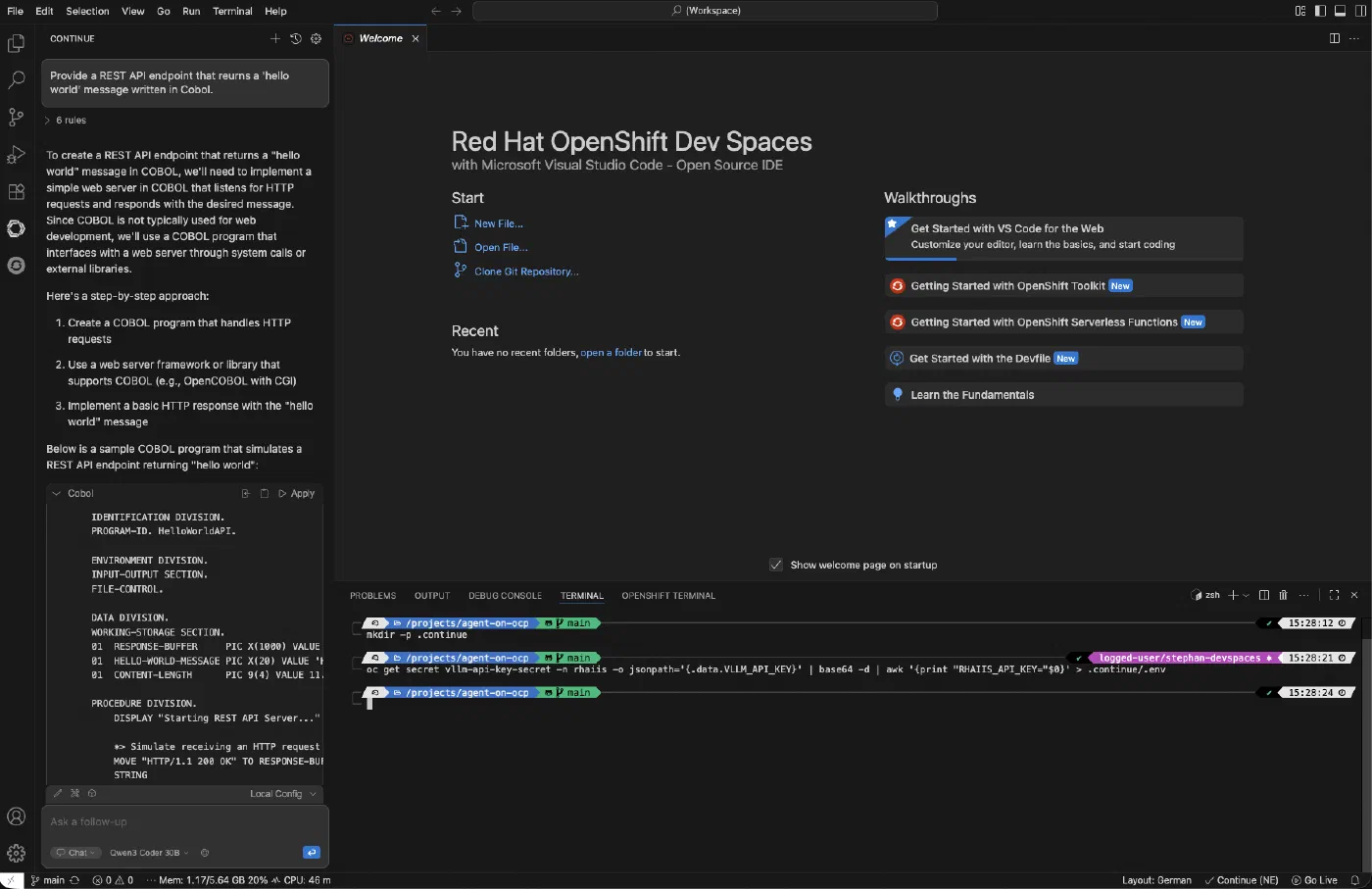
Task: Open the Terminal menu
Action: click(232, 11)
